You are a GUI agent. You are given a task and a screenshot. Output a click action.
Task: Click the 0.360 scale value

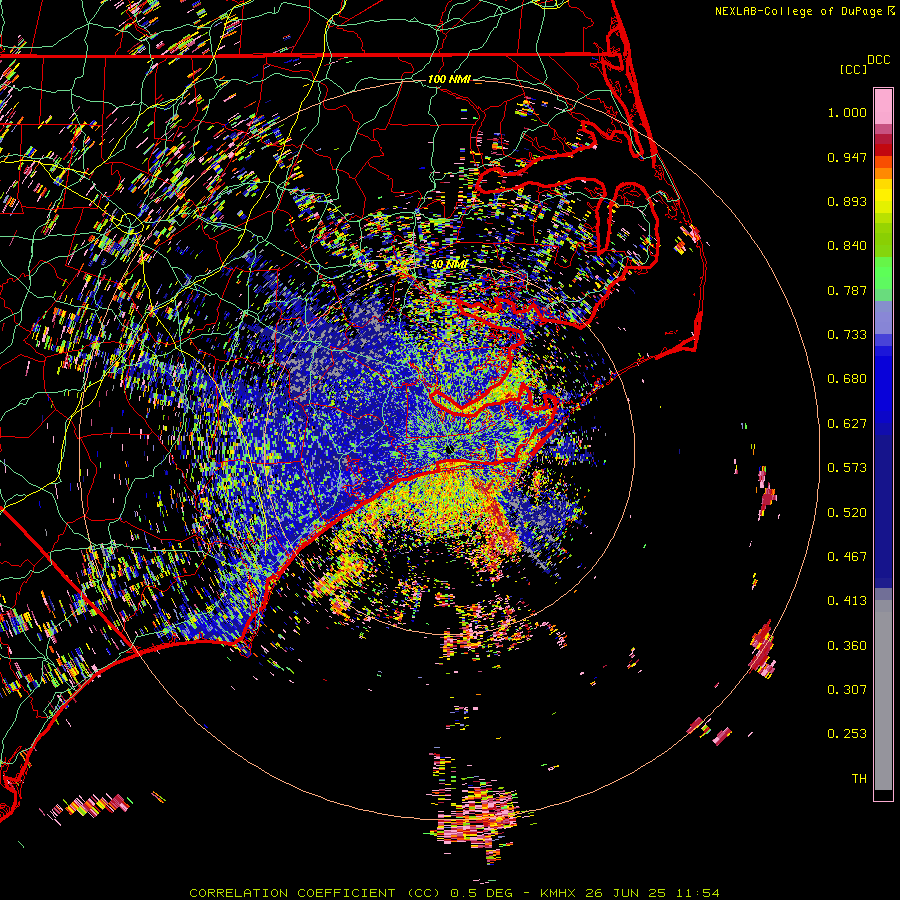[x=847, y=646]
